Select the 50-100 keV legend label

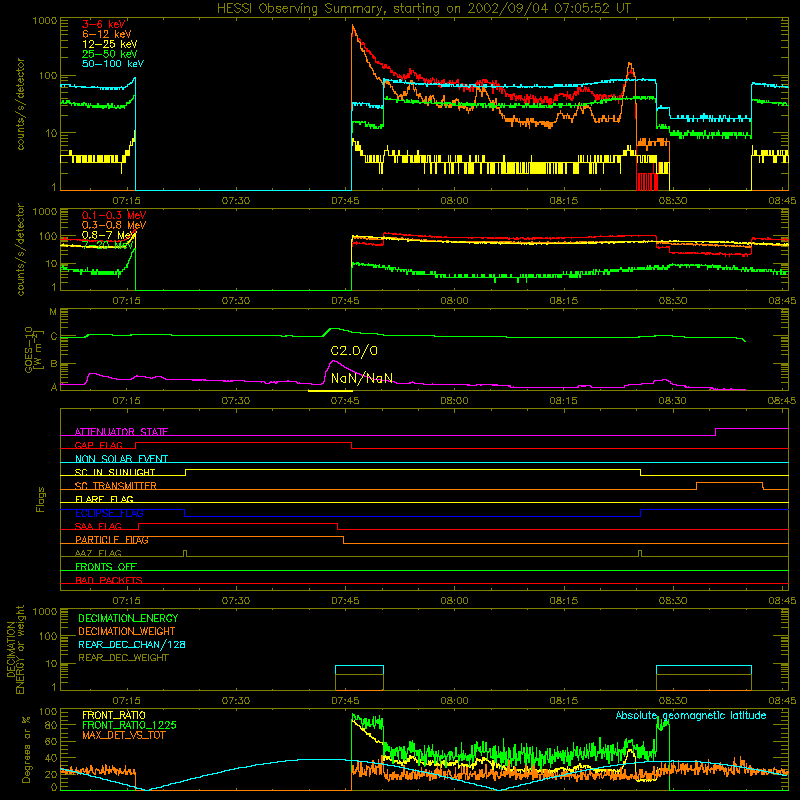click(x=113, y=64)
